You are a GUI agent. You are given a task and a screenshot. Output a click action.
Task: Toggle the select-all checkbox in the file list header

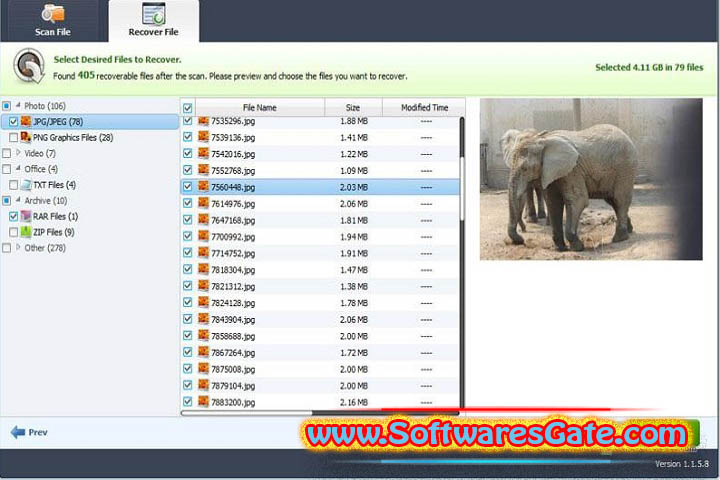[x=187, y=108]
